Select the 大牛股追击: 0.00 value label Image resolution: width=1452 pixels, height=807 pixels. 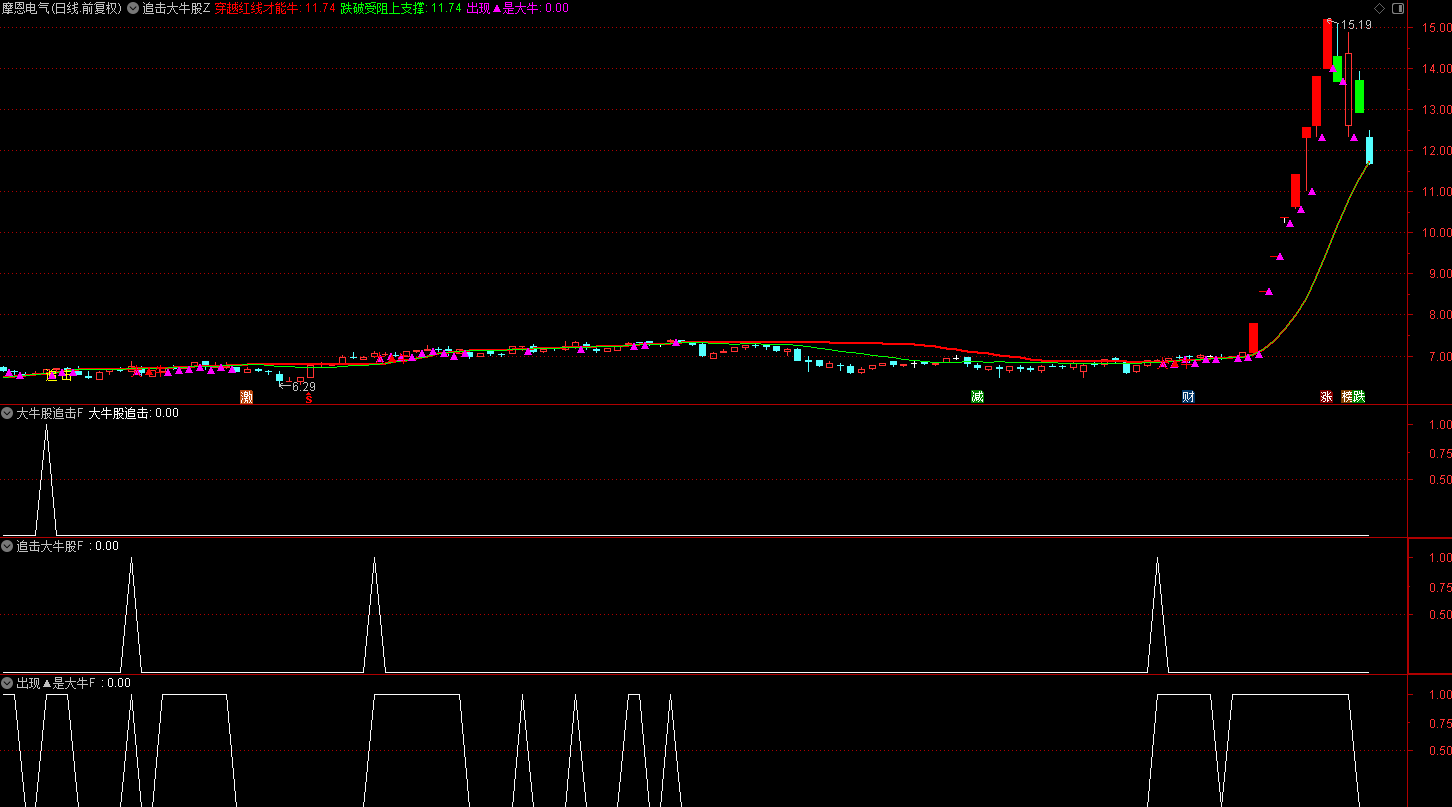click(134, 413)
